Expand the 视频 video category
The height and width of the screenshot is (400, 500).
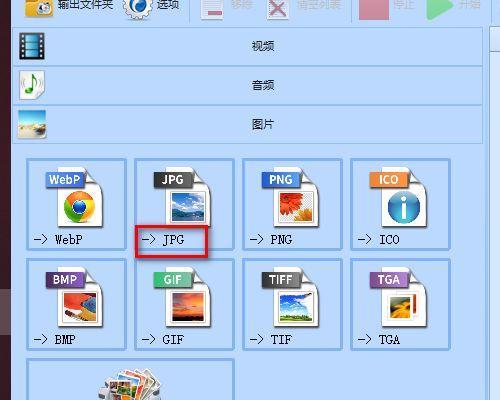(x=248, y=46)
